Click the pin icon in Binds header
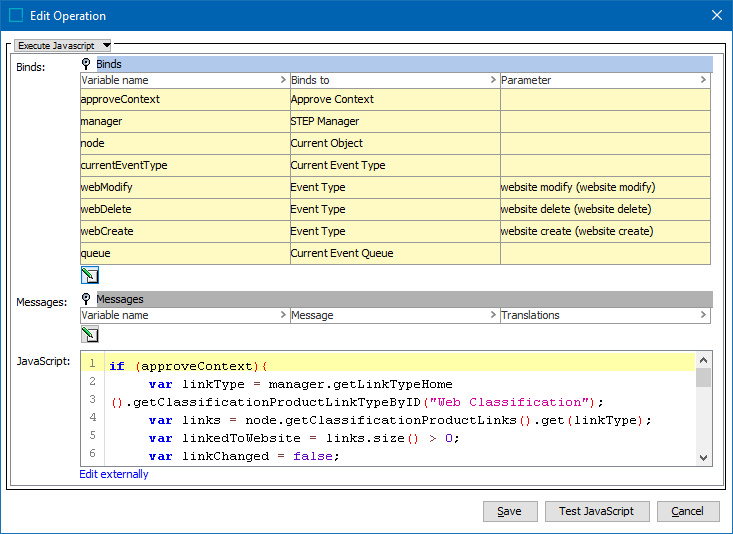This screenshot has height=534, width=733. (86, 64)
